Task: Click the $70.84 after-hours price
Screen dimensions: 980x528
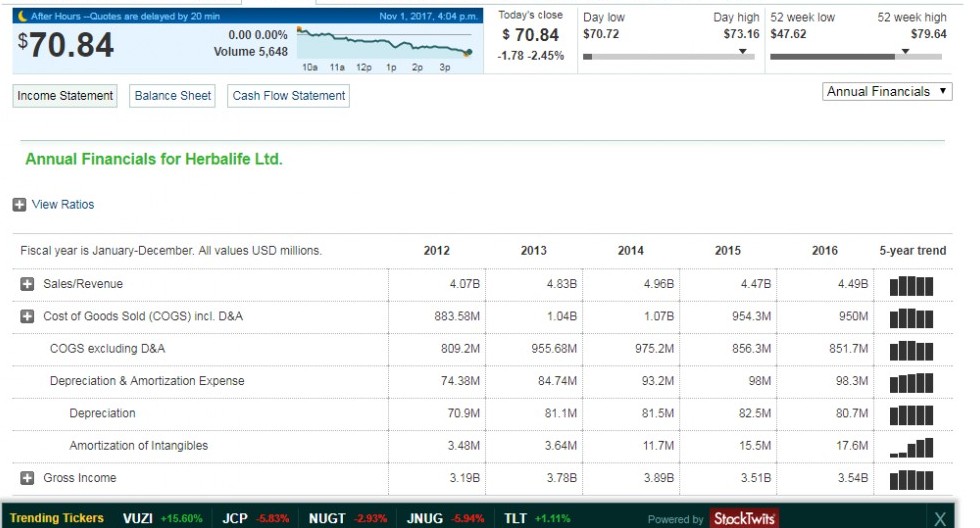Action: pyautogui.click(x=66, y=45)
